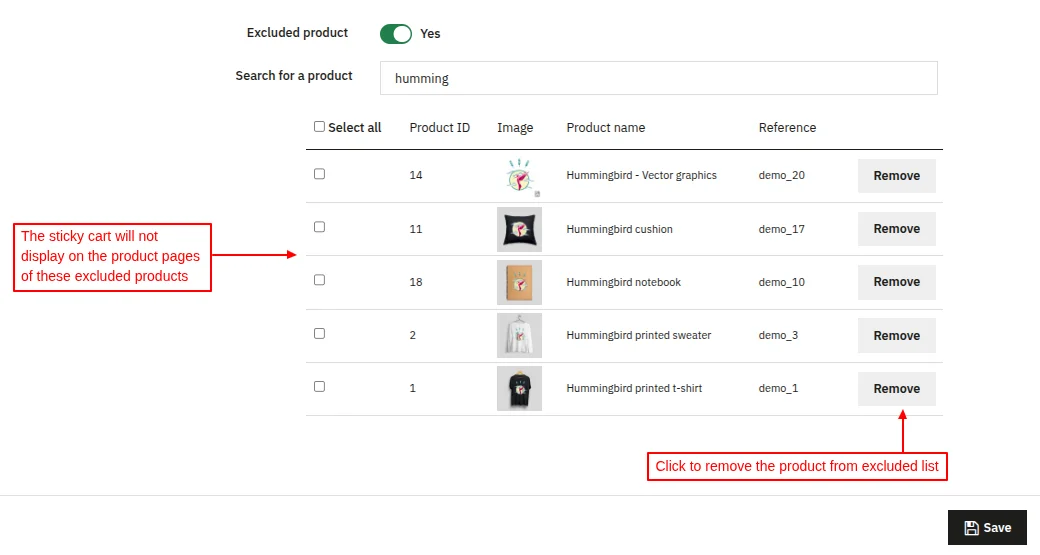Remove Hummingbird notebook from excluded list
The image size is (1040, 555).
897,282
